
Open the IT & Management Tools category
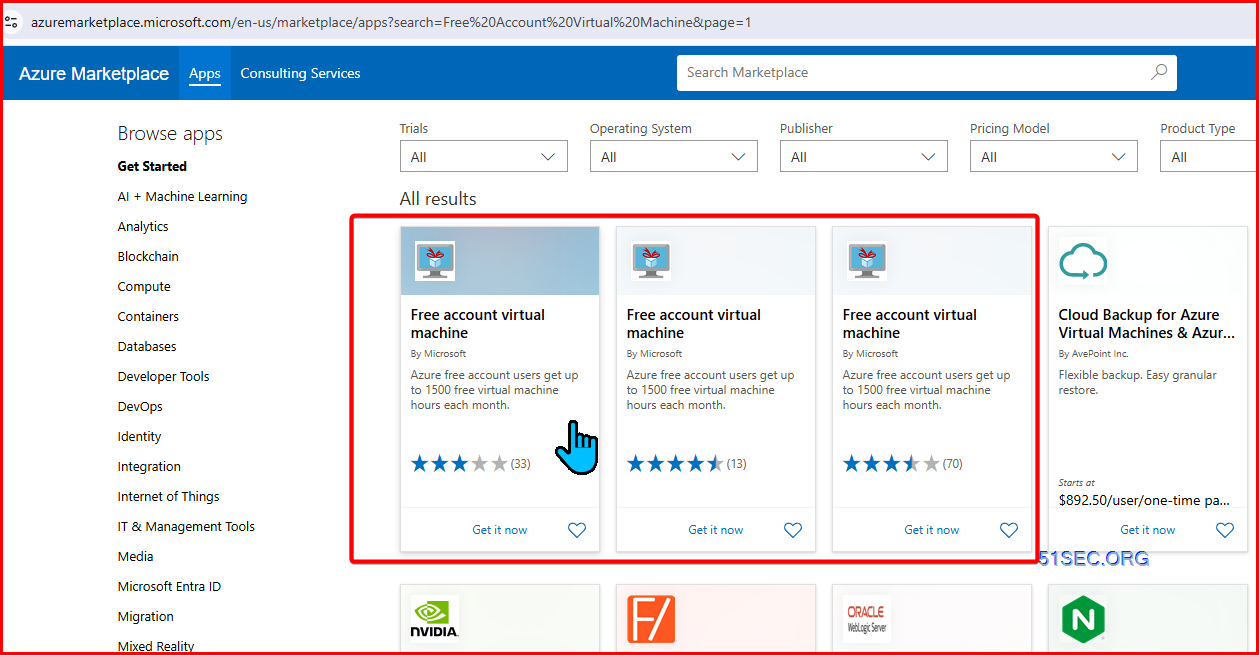click(186, 526)
